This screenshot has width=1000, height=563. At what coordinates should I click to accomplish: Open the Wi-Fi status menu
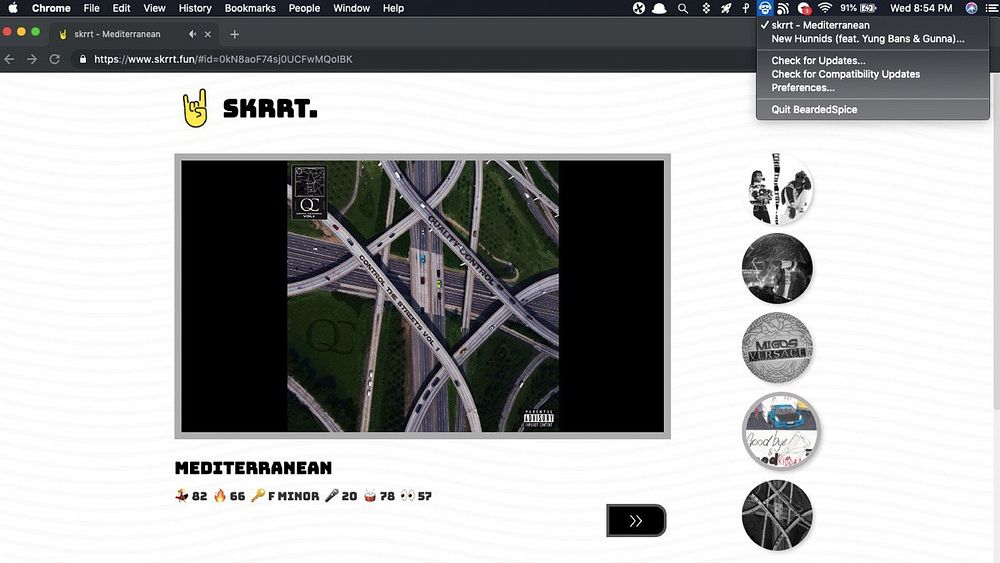point(825,8)
